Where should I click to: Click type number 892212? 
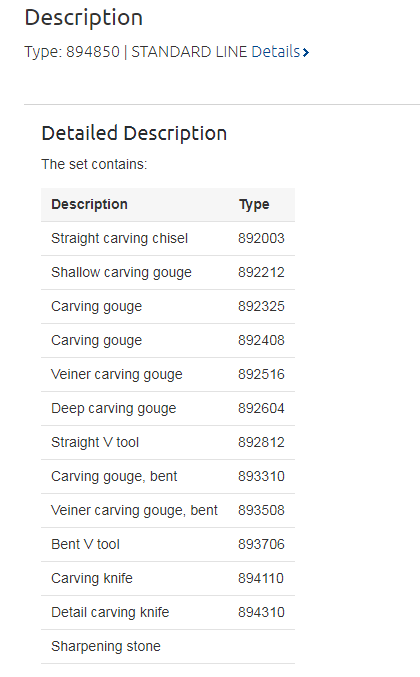[x=261, y=272]
